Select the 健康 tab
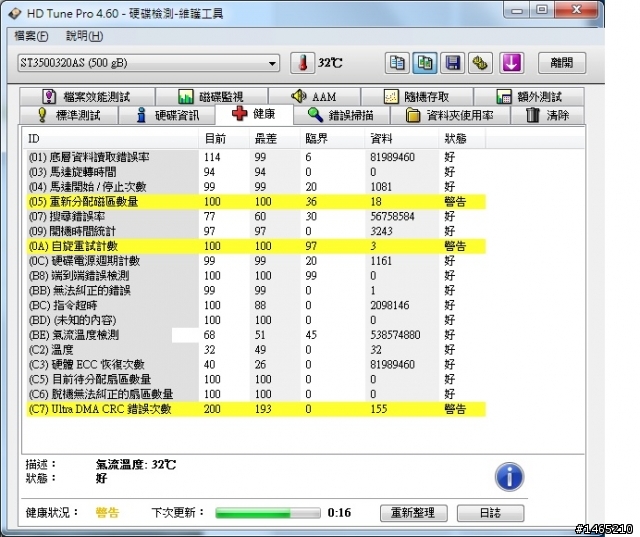 254,114
